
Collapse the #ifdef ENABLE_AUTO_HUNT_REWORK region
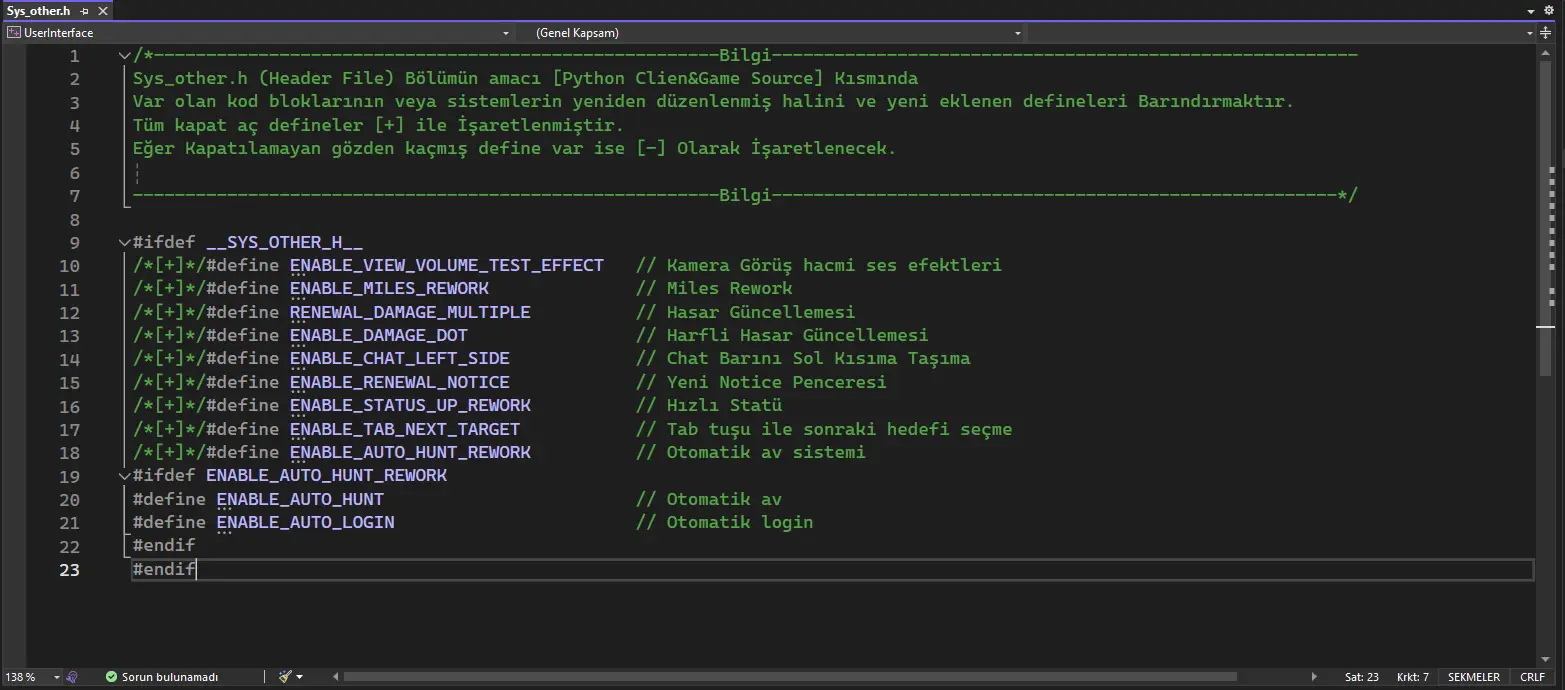pyautogui.click(x=124, y=476)
